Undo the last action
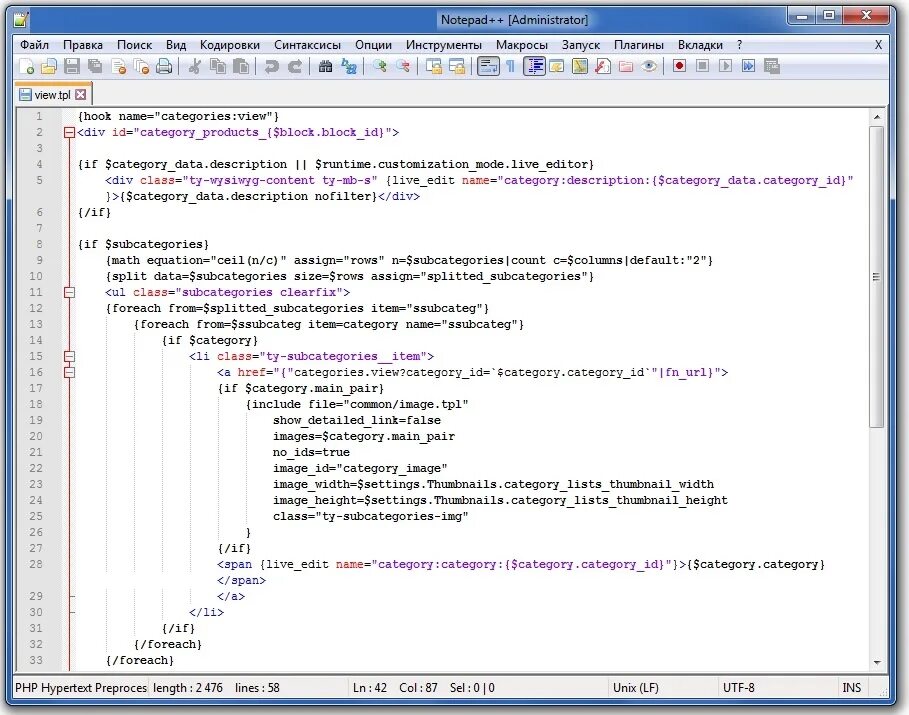 tap(271, 66)
